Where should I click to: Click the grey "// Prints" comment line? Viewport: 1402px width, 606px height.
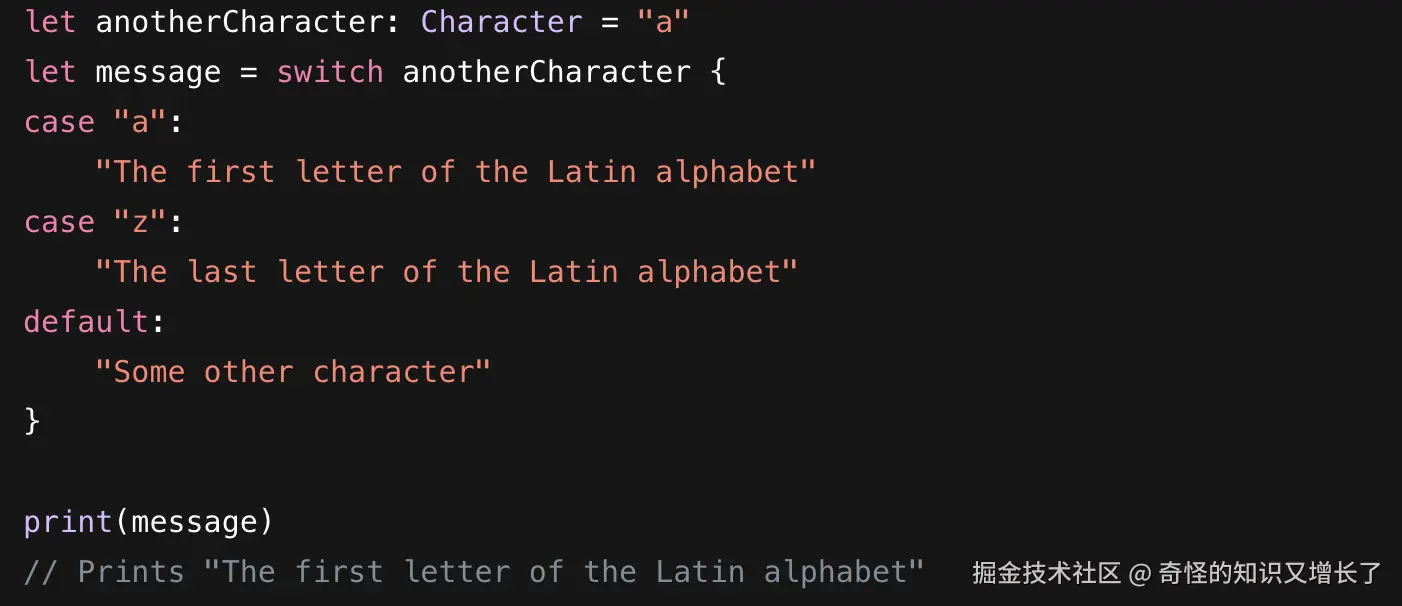coord(474,572)
